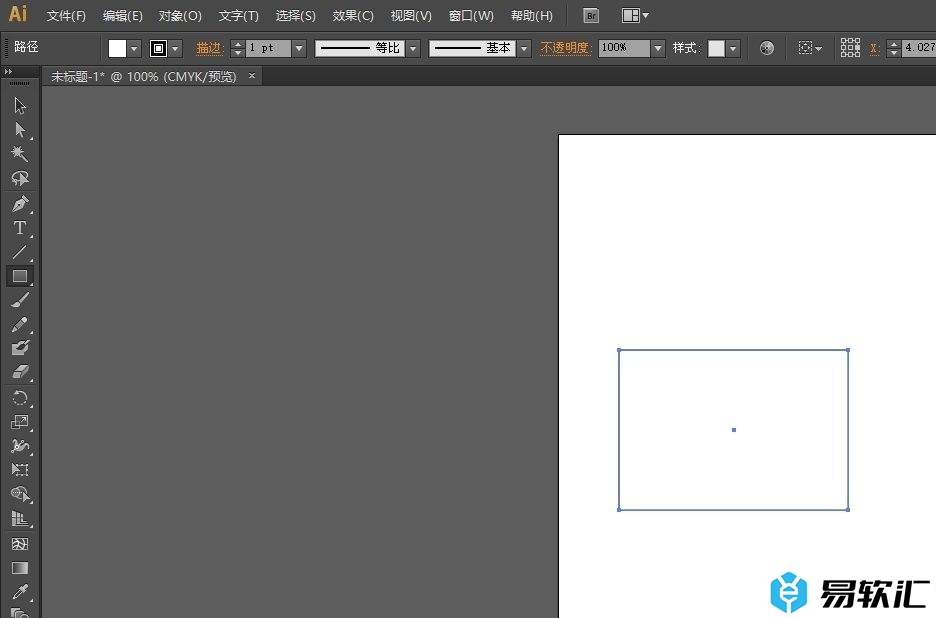This screenshot has width=936, height=618.
Task: Click the opacity 100% input field
Action: tap(624, 48)
